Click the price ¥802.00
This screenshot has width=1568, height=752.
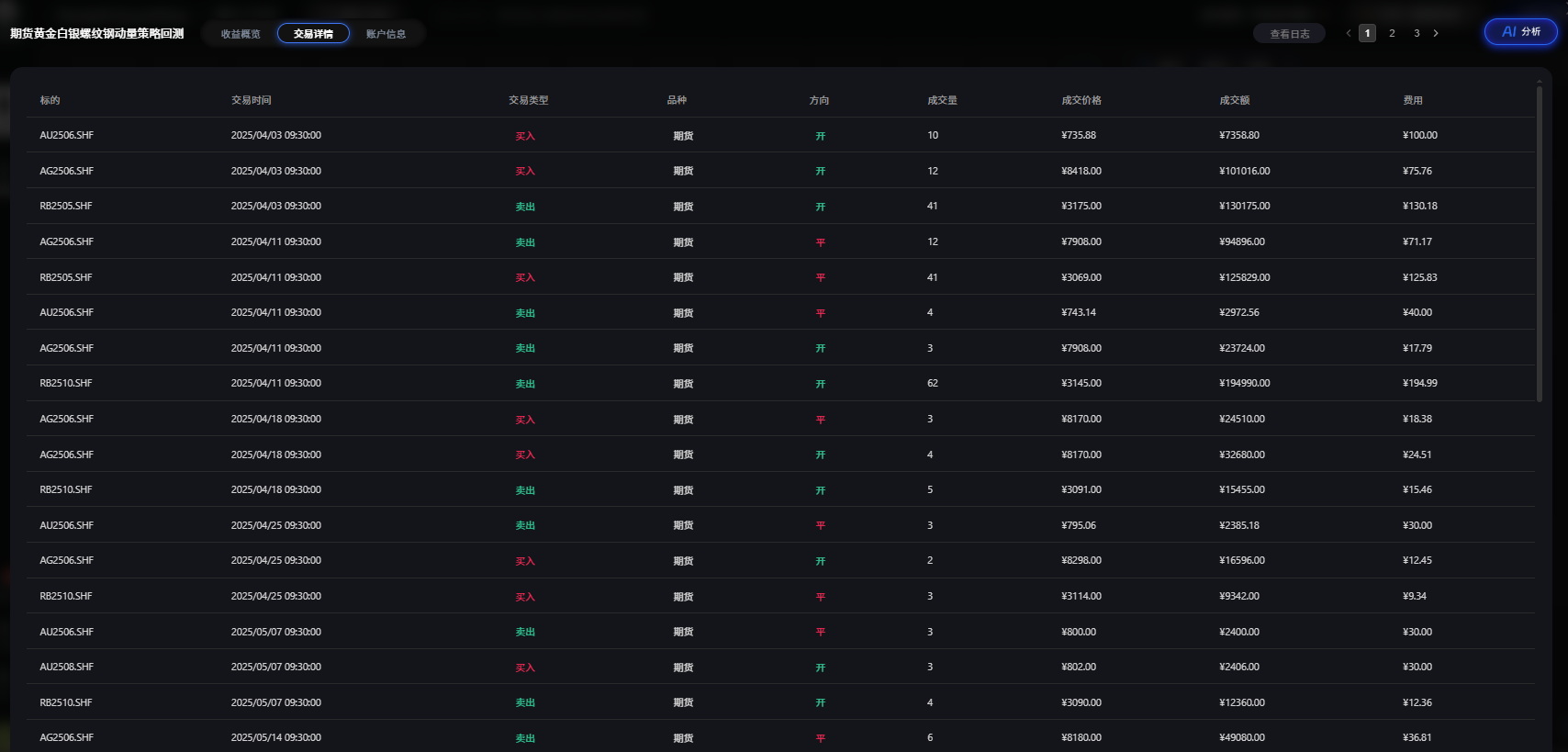1079,667
